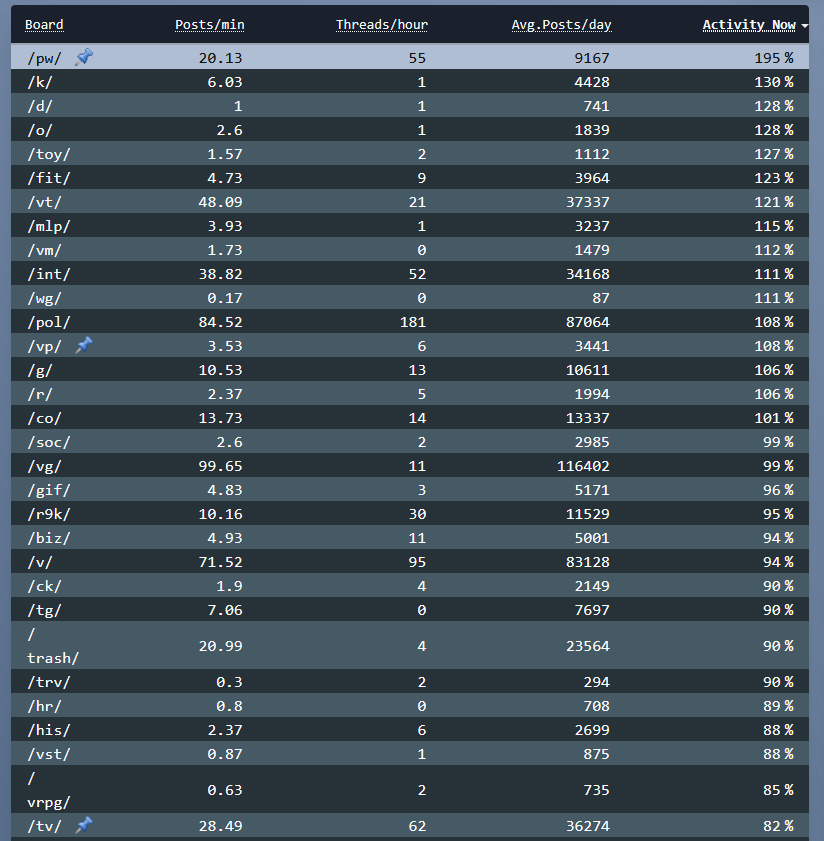Select the /wg/ board name
This screenshot has height=841, width=824.
click(x=45, y=298)
